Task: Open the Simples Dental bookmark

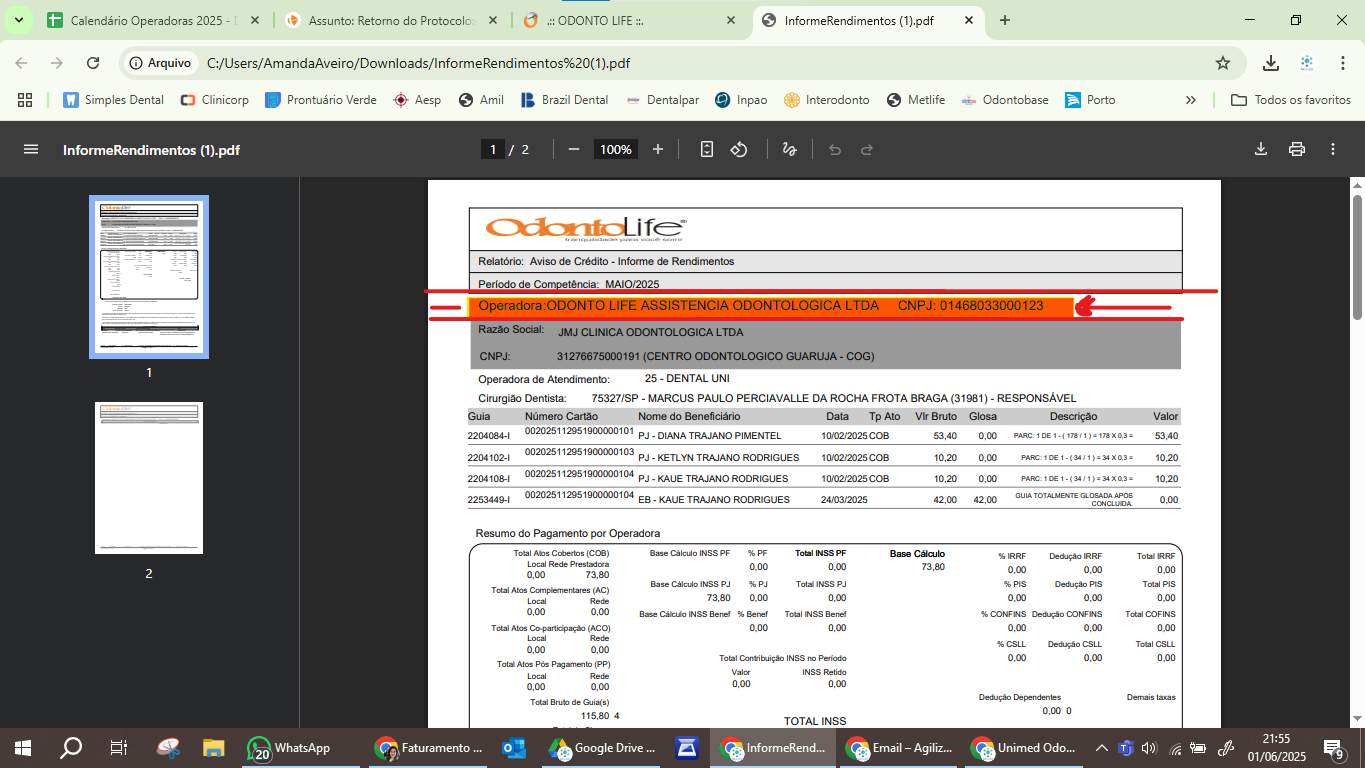Action: coord(114,100)
